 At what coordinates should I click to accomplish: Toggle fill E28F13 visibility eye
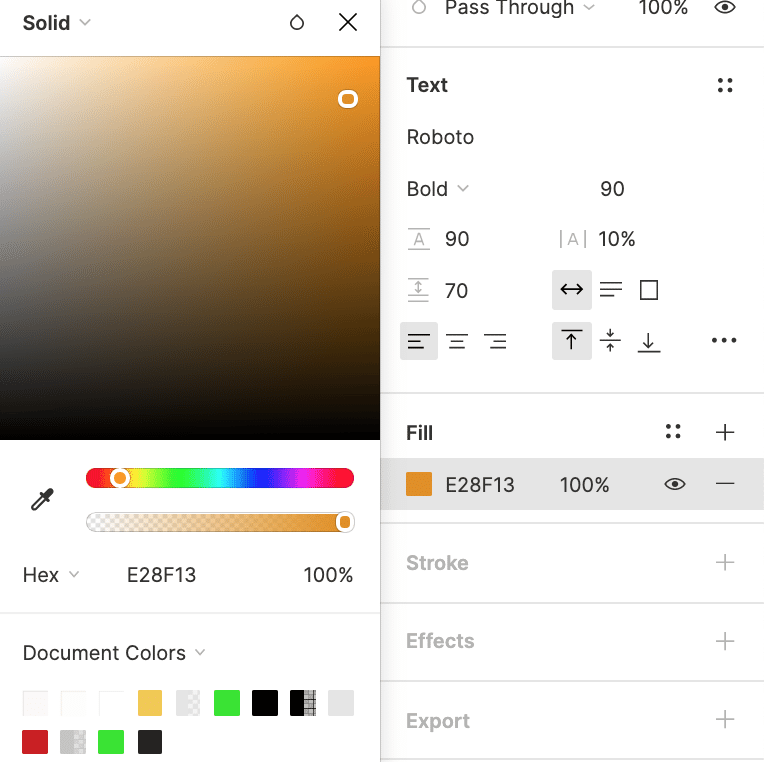(675, 485)
